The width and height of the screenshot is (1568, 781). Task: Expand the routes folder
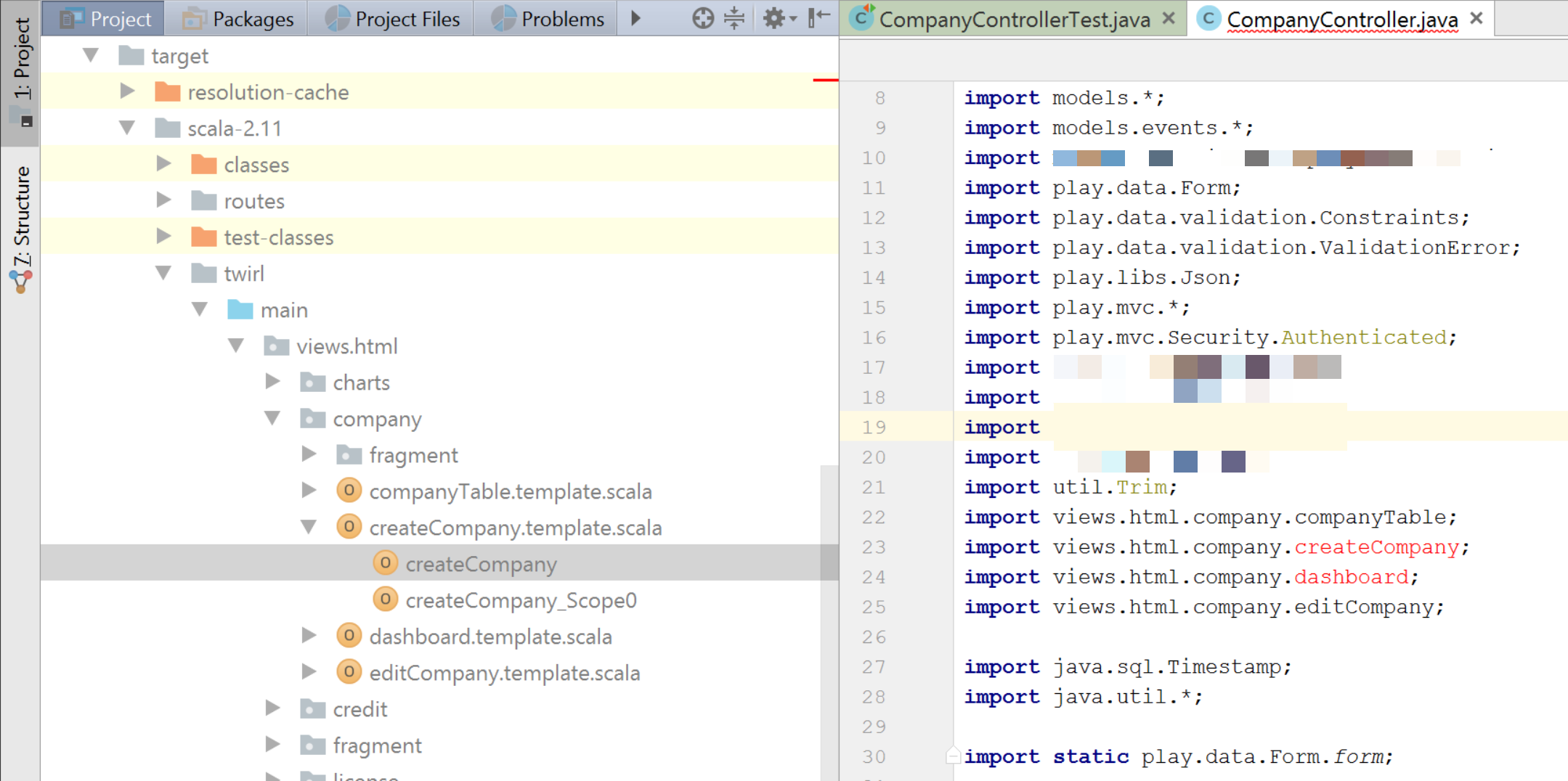163,200
